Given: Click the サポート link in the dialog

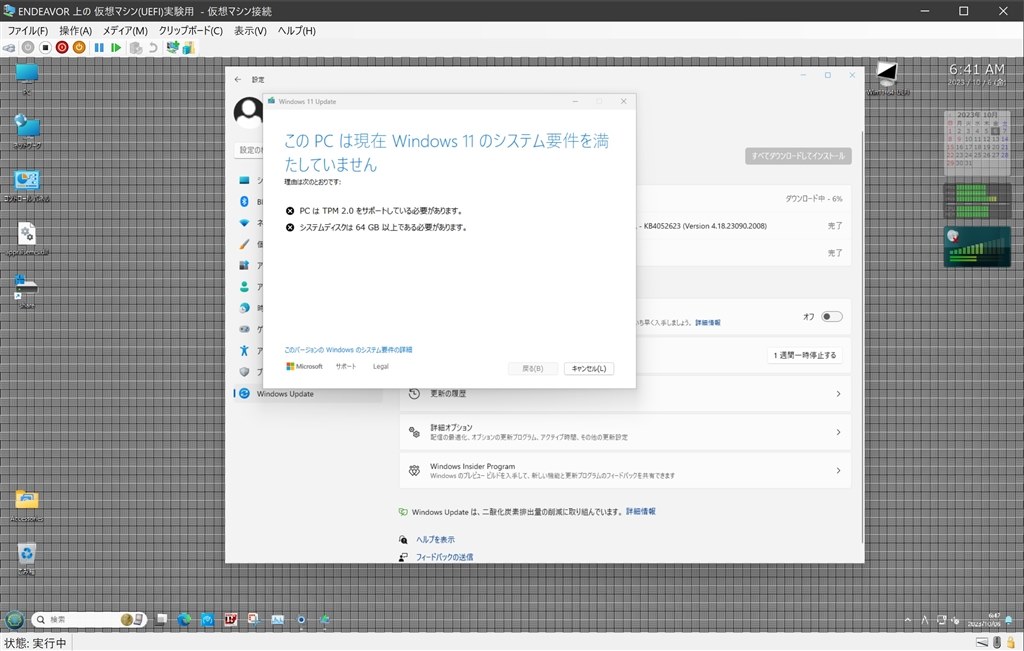Looking at the screenshot, I should [346, 366].
